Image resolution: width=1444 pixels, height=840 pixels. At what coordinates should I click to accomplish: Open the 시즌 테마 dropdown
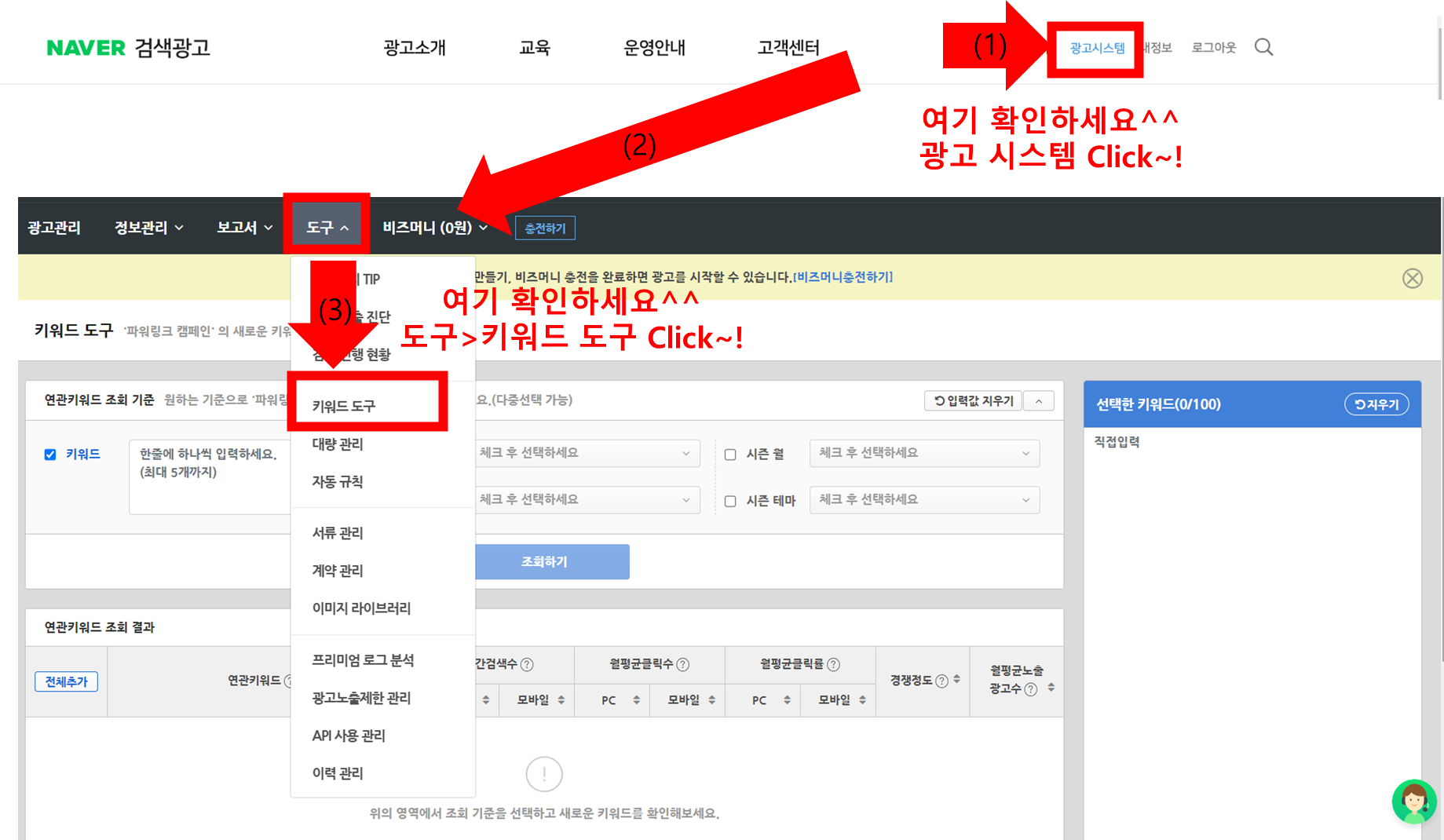924,499
